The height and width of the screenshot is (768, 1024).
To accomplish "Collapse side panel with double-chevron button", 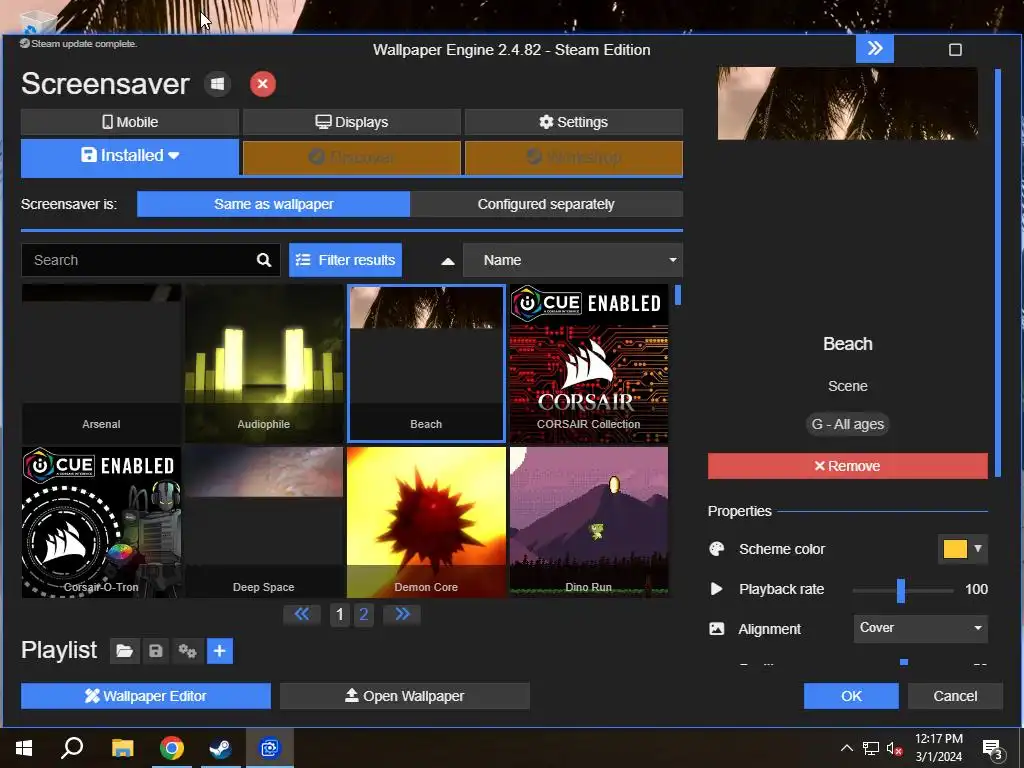I will (x=875, y=49).
